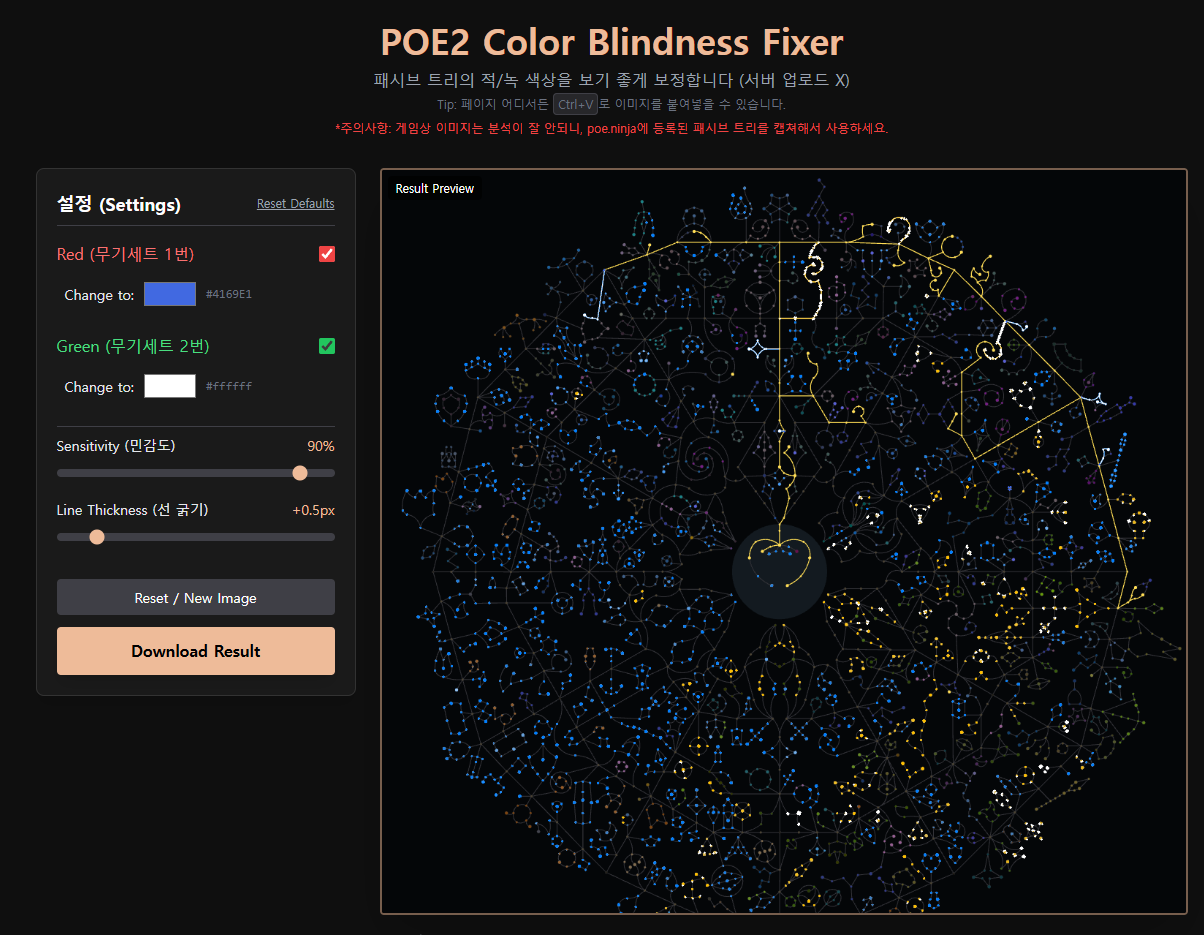1204x935 pixels.
Task: Open the blue Red-replacement color swatch
Action: (x=170, y=294)
